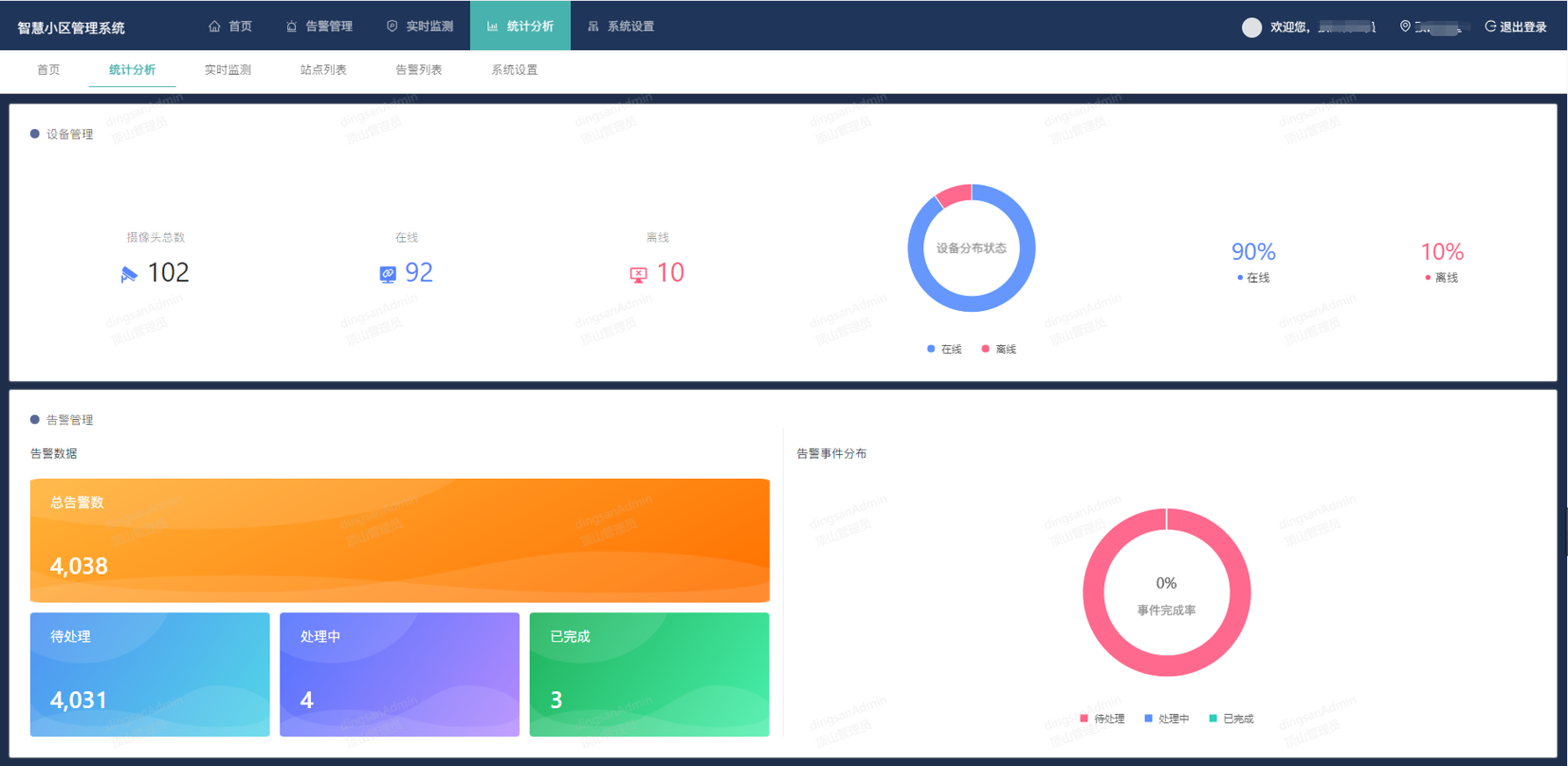
Task: Open the orange 总告警数 card
Action: click(399, 540)
